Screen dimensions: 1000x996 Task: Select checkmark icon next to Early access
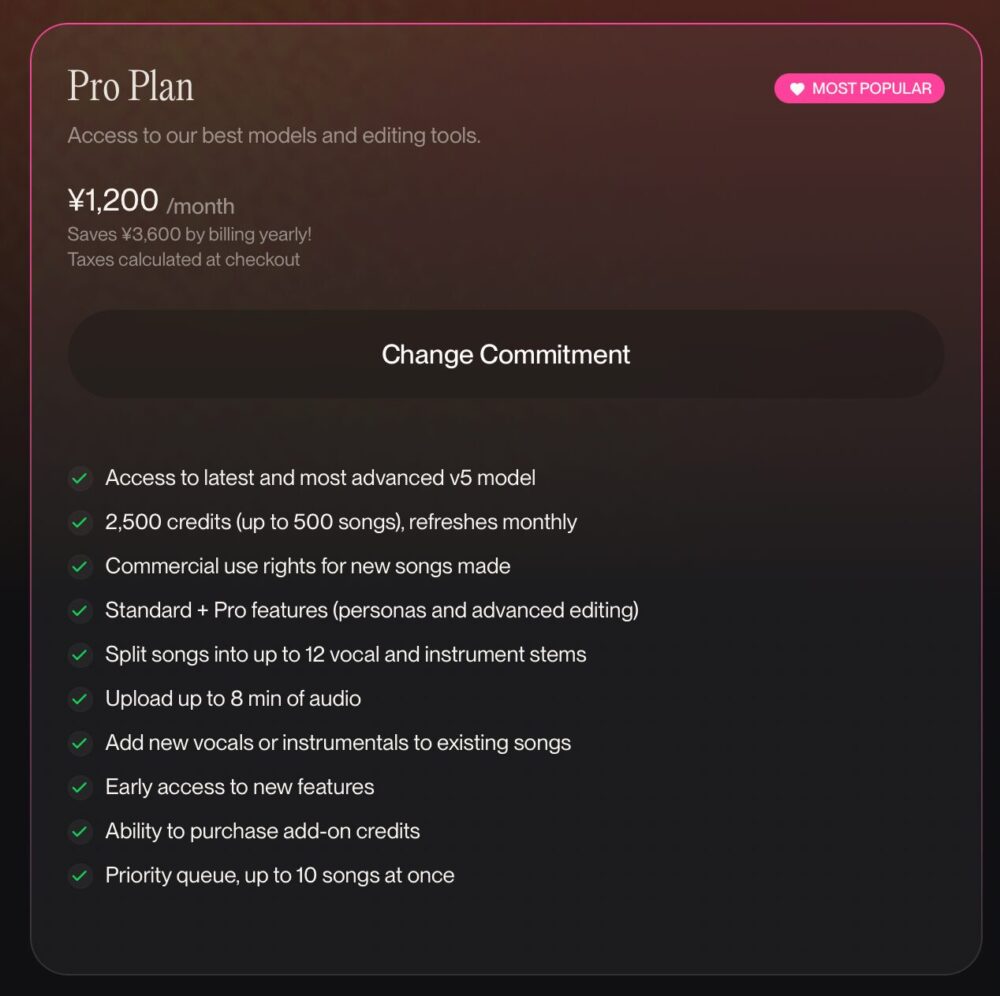click(80, 788)
